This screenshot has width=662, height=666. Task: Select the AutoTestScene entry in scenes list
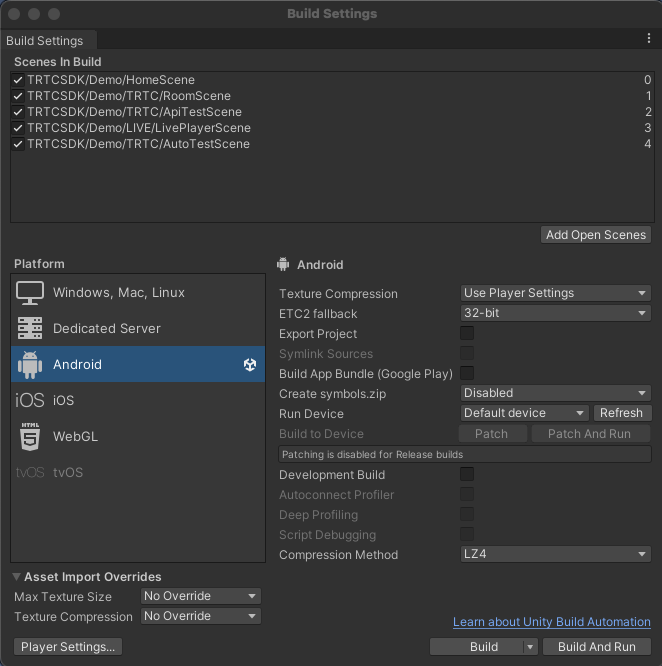click(x=138, y=144)
